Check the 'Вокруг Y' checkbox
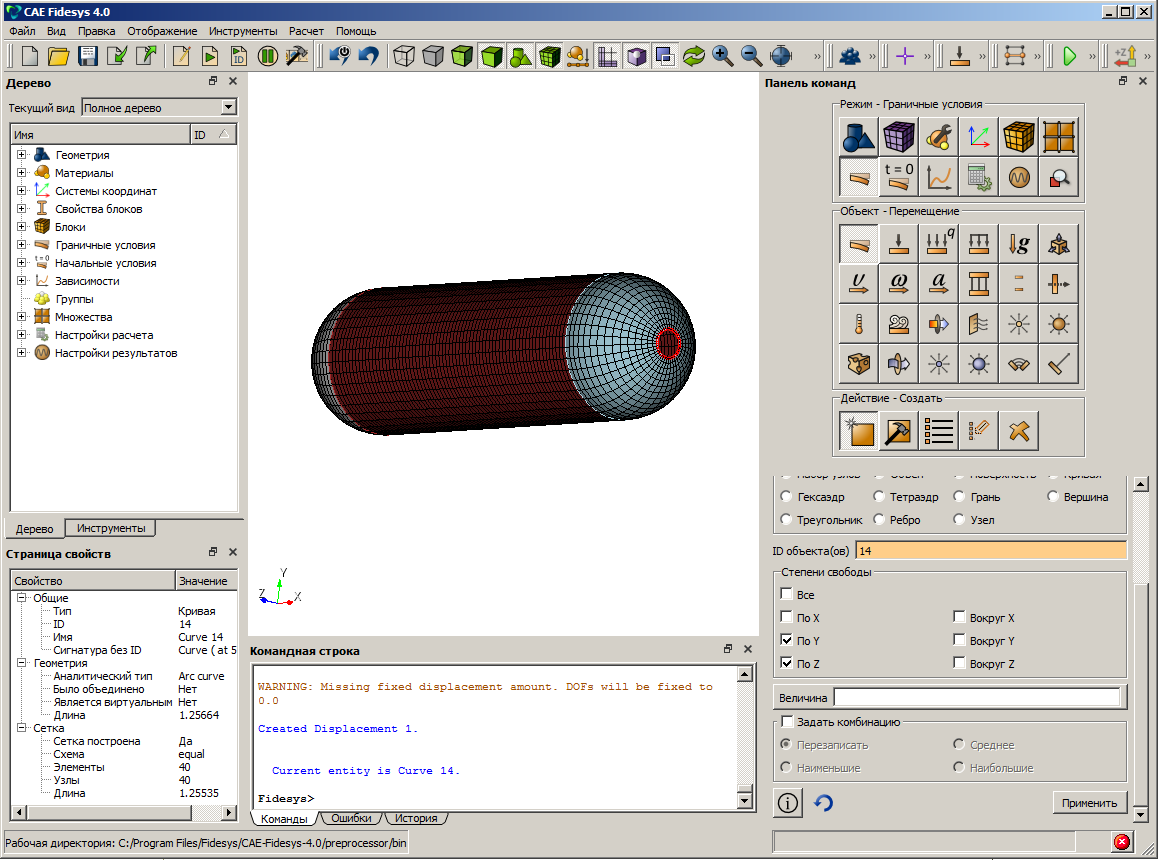 click(x=959, y=640)
